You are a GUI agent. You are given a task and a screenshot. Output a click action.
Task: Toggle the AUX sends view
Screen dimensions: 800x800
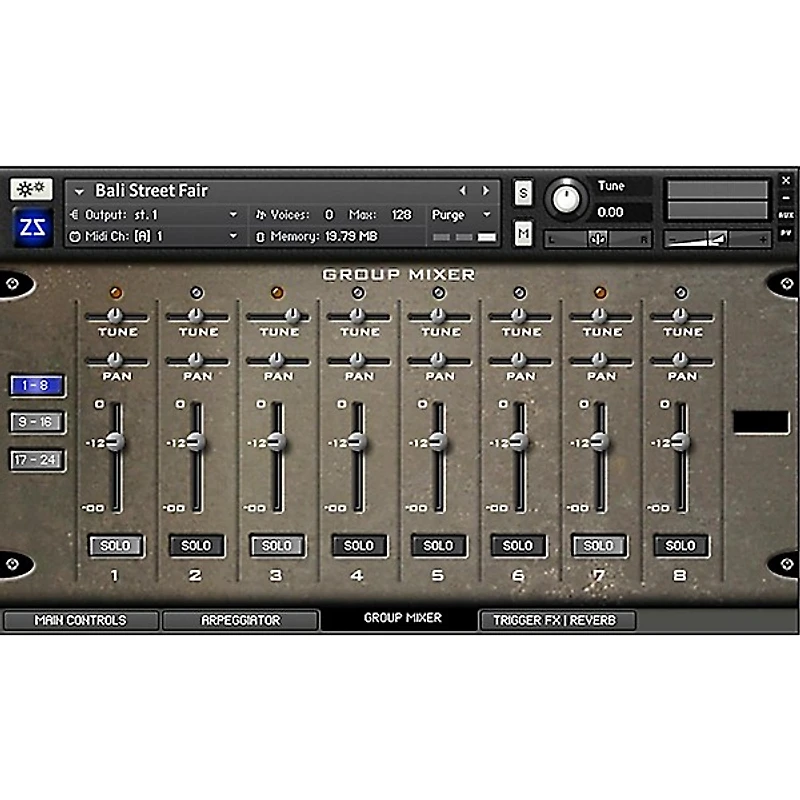pyautogui.click(x=786, y=215)
